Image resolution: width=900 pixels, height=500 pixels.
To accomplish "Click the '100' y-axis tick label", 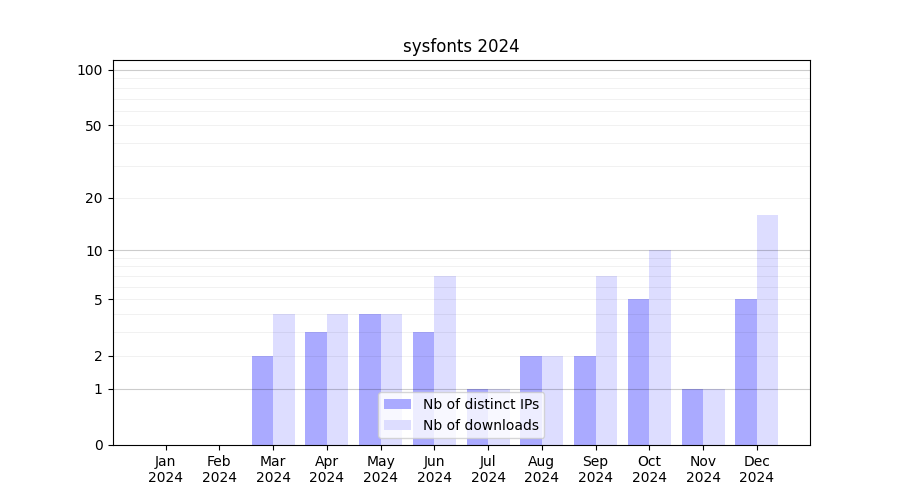I will click(x=90, y=70).
